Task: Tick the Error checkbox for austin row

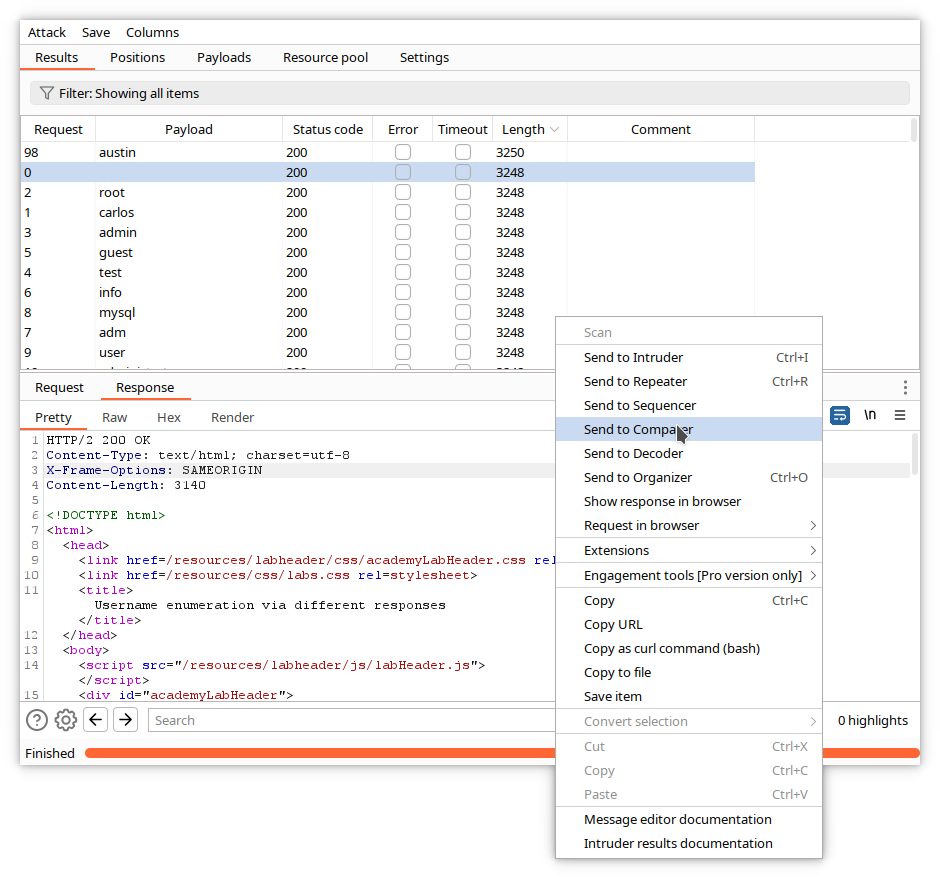Action: pyautogui.click(x=403, y=153)
